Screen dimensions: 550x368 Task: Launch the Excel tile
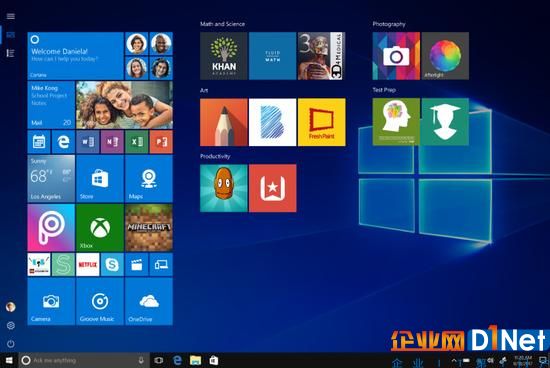point(136,142)
